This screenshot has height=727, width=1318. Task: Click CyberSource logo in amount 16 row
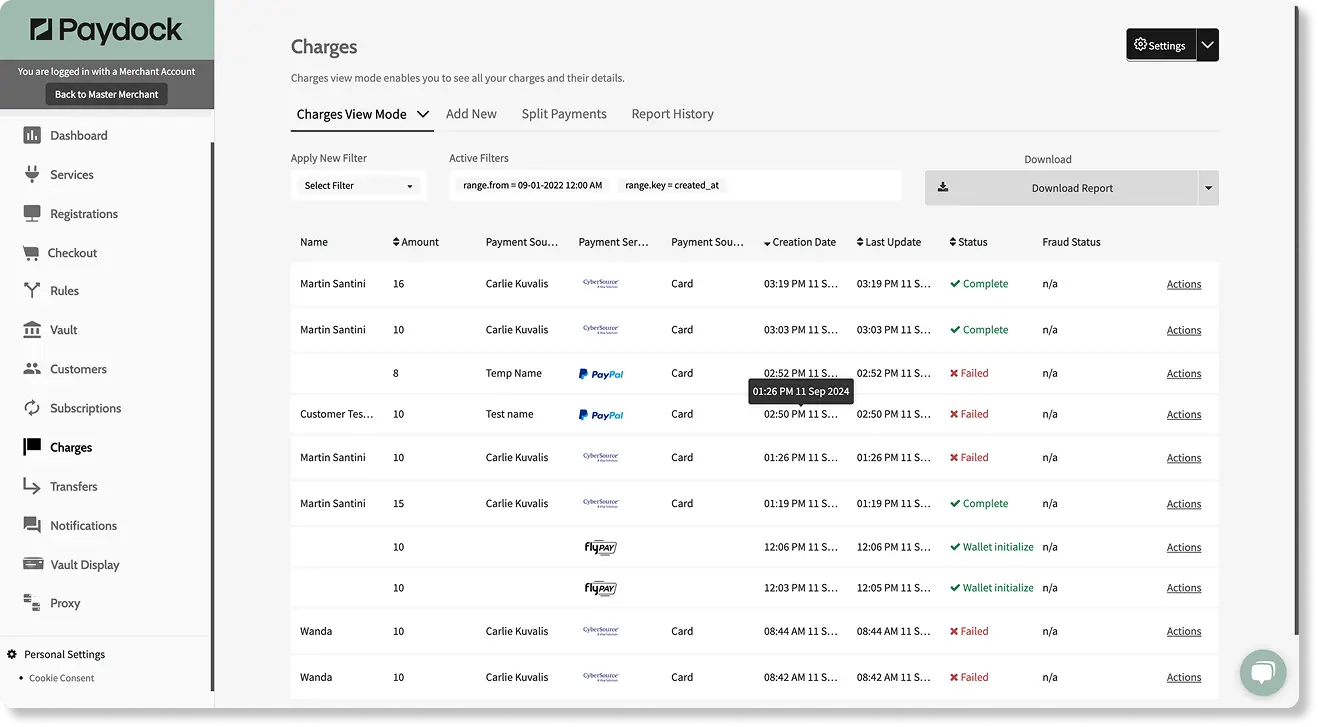point(601,284)
